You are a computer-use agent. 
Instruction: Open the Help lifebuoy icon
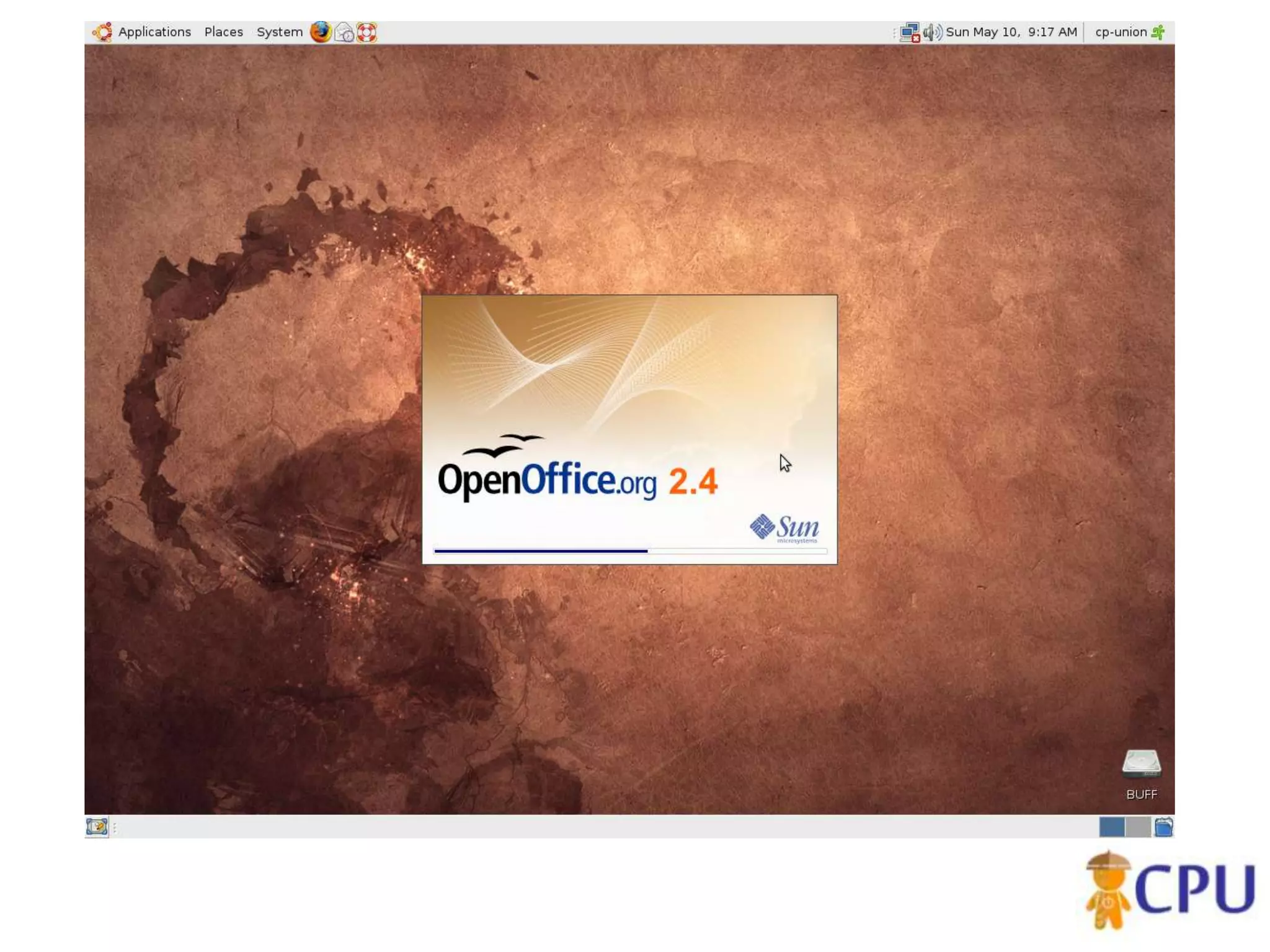tap(366, 32)
